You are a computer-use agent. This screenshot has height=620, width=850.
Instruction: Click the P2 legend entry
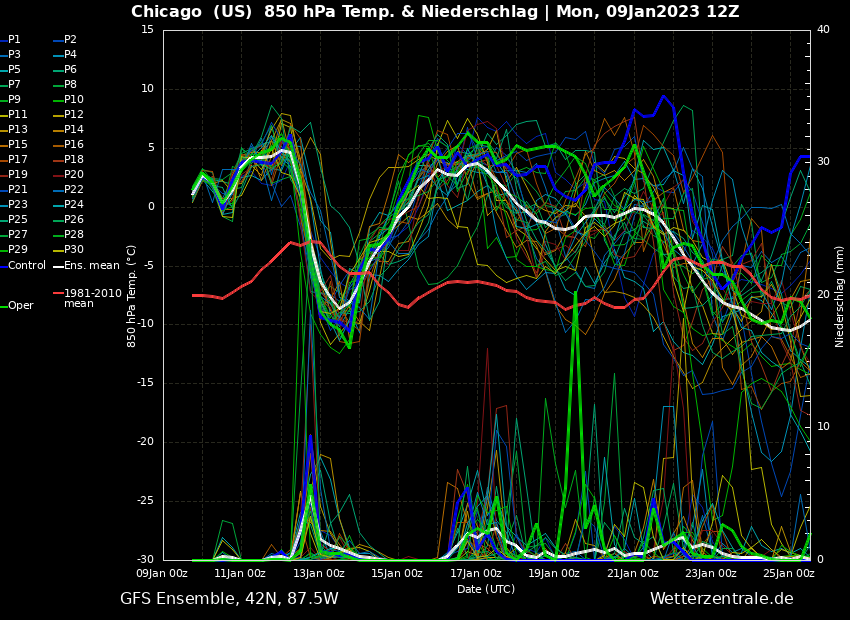70,40
